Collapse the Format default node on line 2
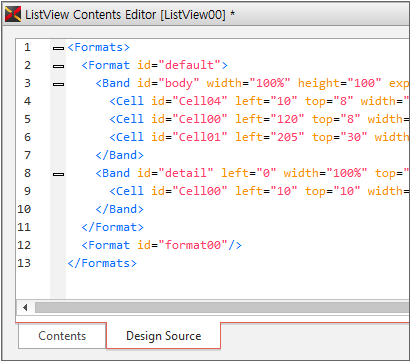Image resolution: width=410 pixels, height=361 pixels. (x=58, y=66)
